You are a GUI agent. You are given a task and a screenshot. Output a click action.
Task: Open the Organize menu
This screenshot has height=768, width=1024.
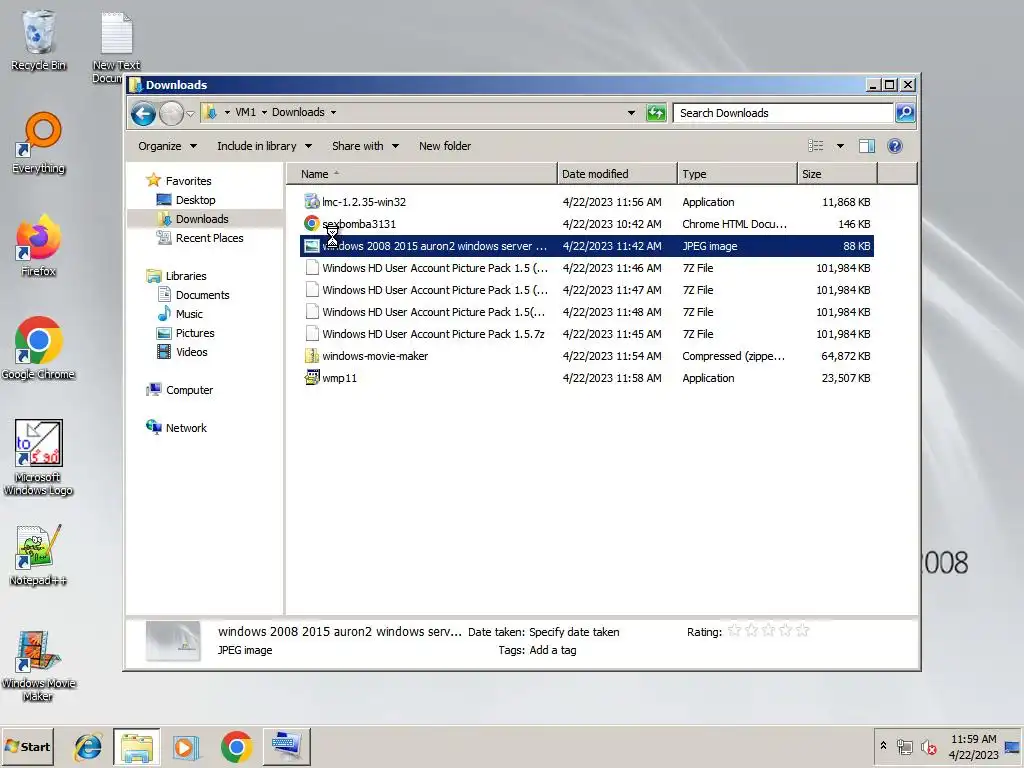click(x=167, y=146)
